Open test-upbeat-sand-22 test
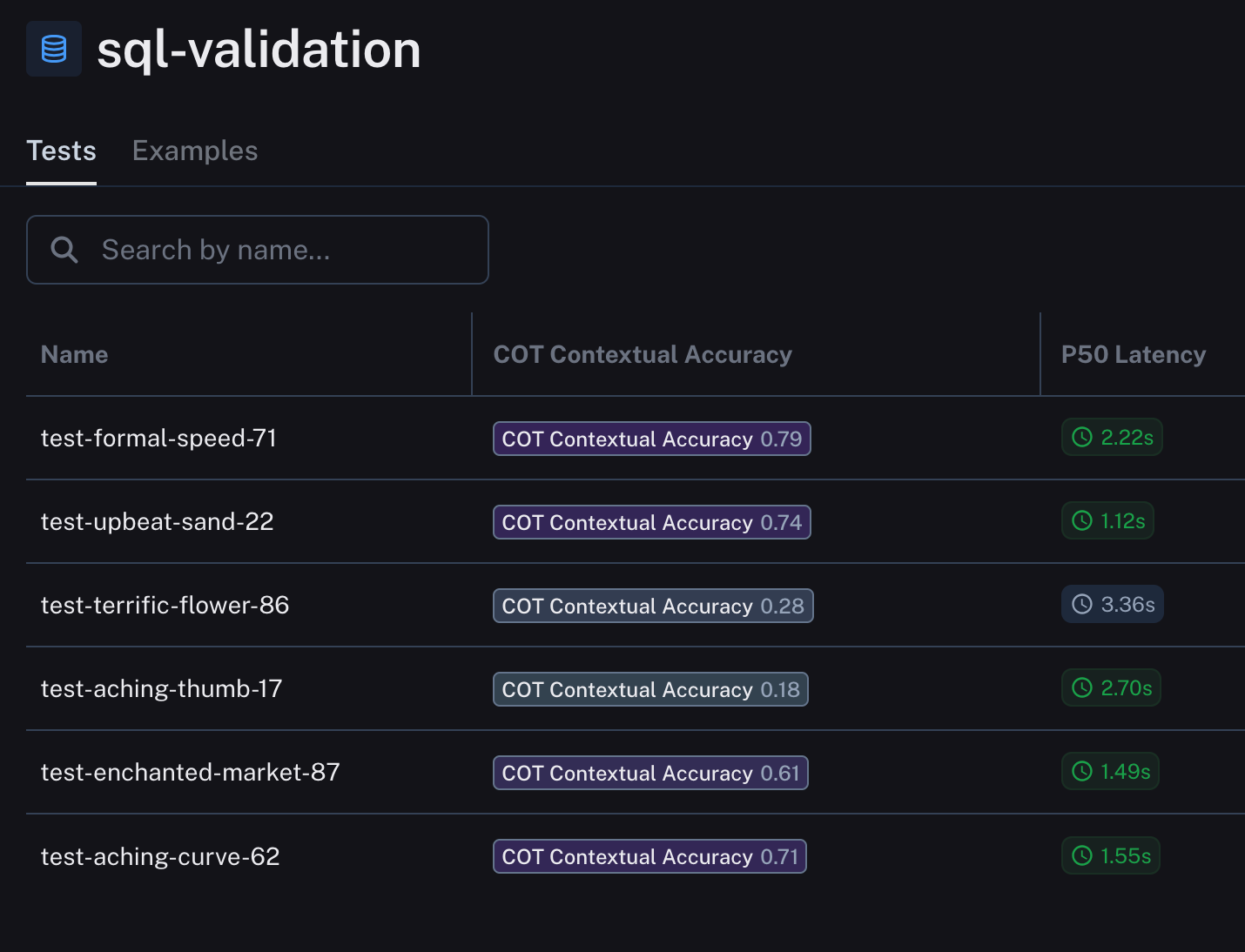 click(x=158, y=521)
